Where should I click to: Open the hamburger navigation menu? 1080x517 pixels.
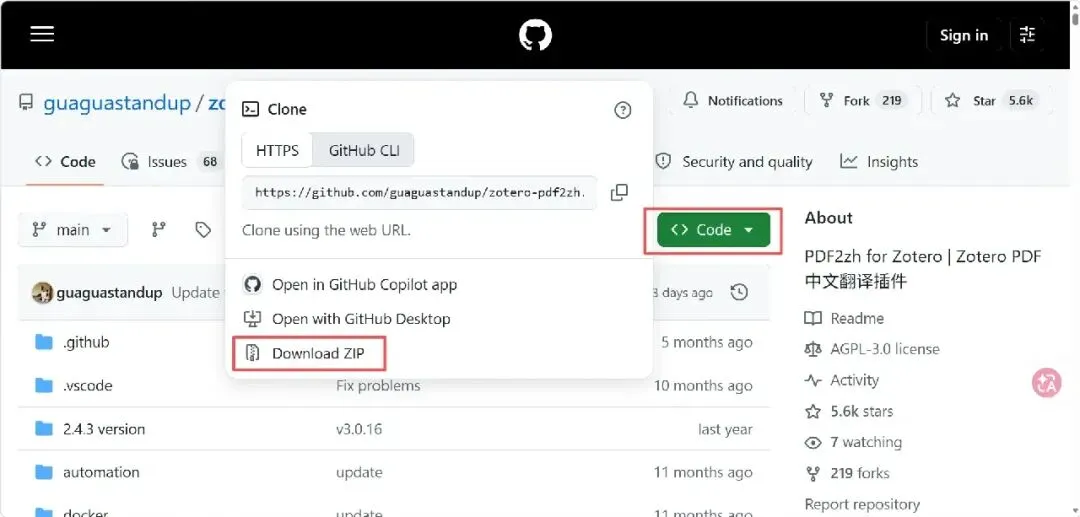coord(42,34)
